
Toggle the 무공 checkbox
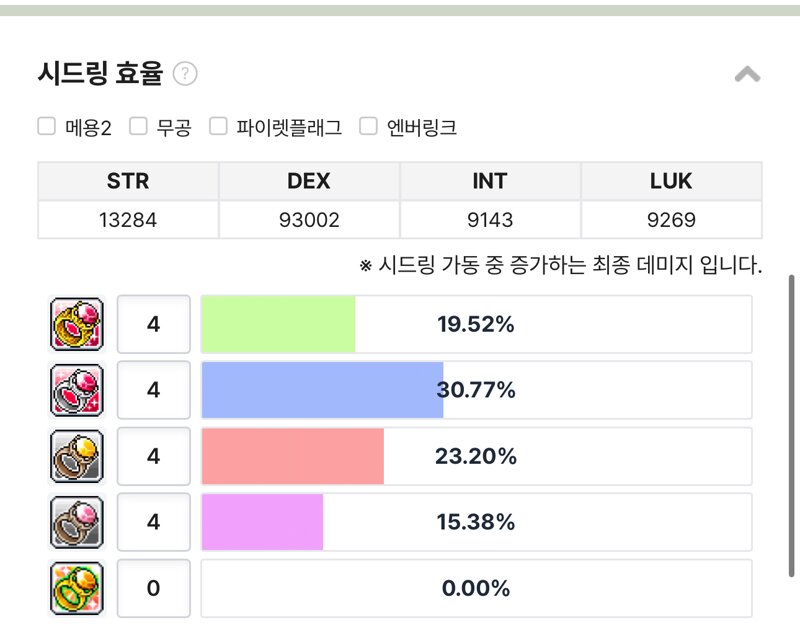(138, 126)
